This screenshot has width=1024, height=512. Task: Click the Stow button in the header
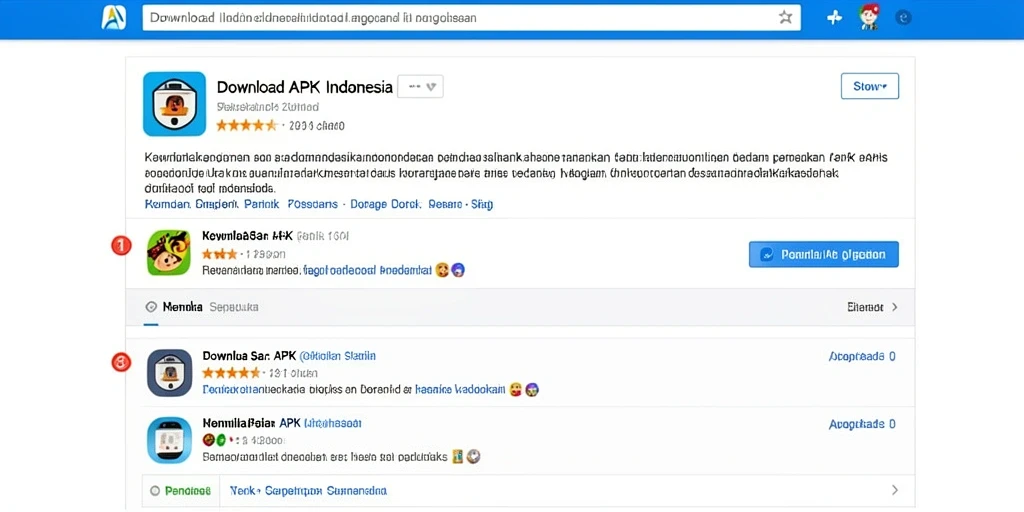point(870,86)
